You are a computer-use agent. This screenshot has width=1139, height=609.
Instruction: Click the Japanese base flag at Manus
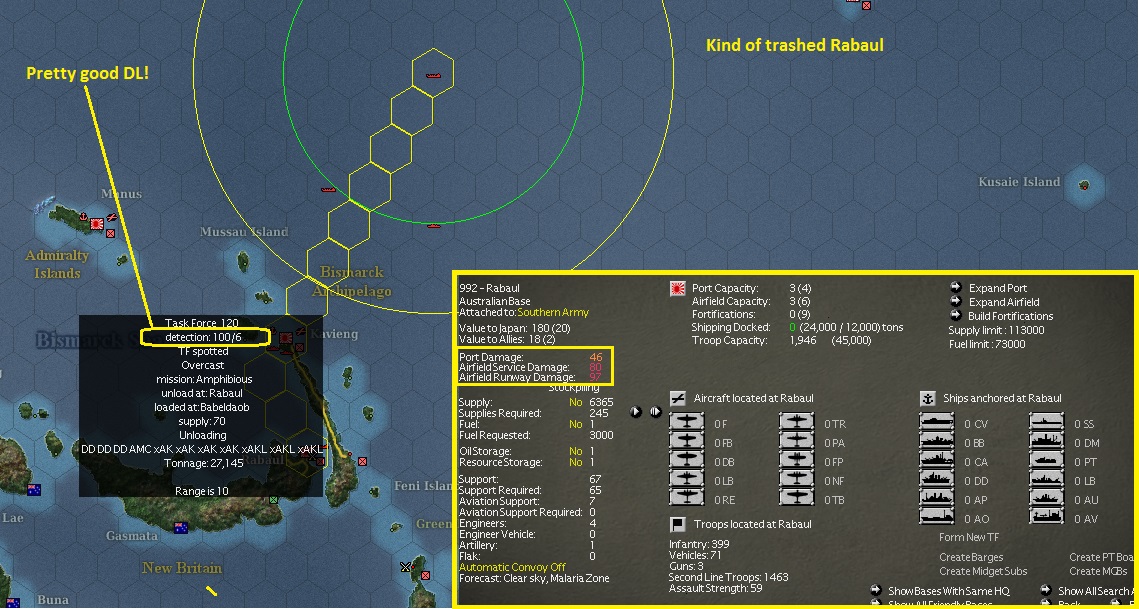pyautogui.click(x=96, y=224)
